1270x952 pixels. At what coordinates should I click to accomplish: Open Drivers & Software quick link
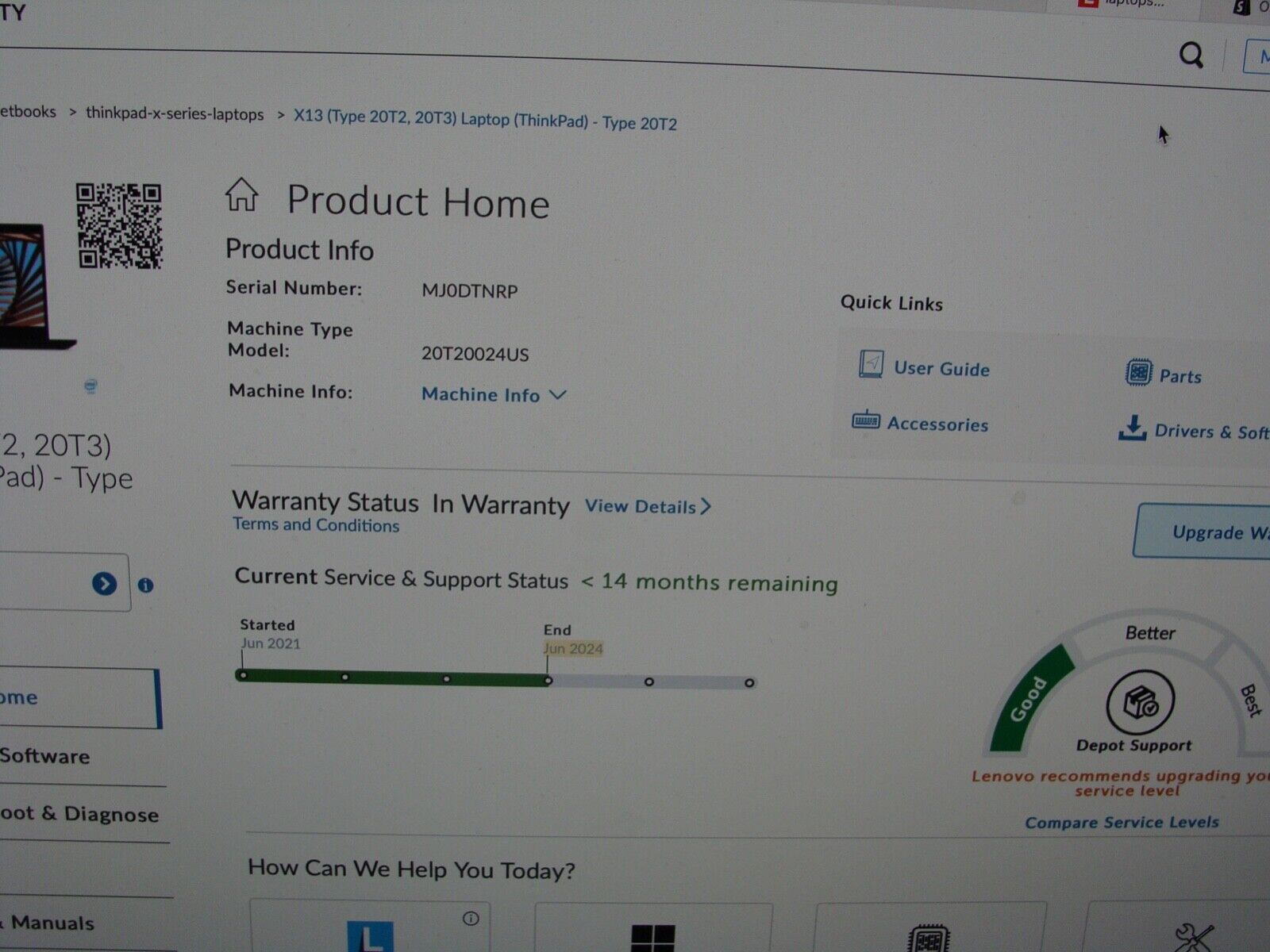[1212, 432]
